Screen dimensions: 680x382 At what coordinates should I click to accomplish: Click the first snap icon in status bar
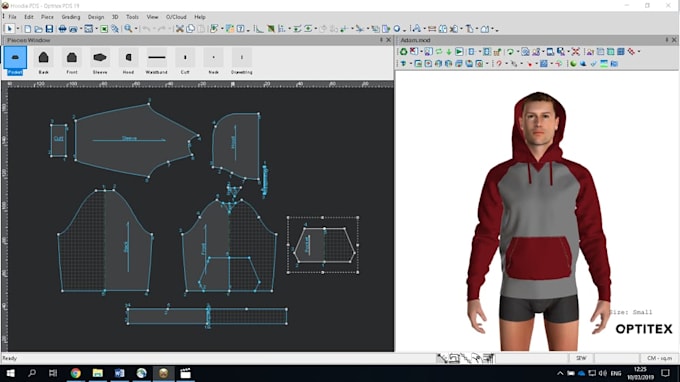442,358
